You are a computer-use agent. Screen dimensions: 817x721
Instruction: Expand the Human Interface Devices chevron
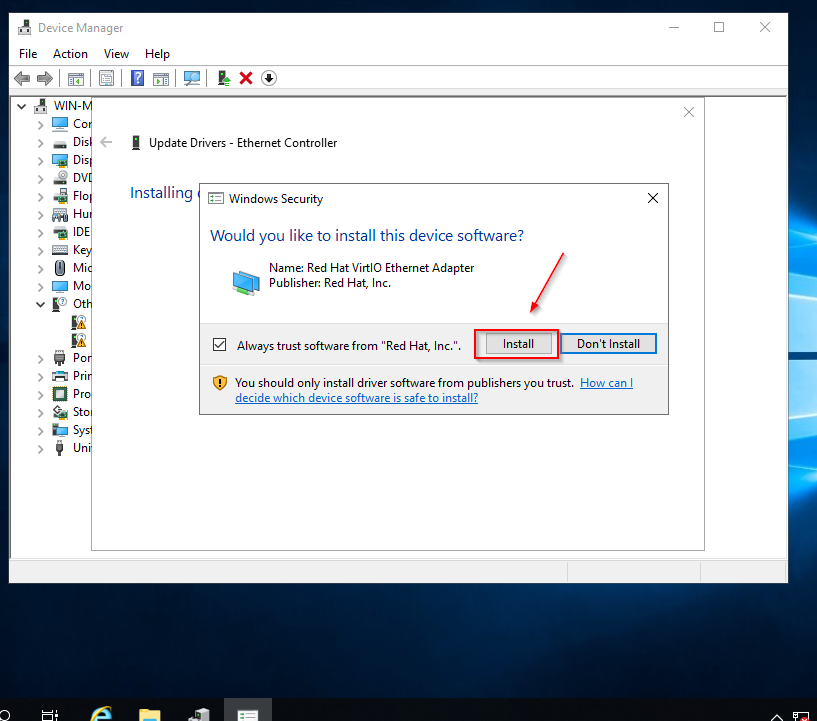point(41,215)
